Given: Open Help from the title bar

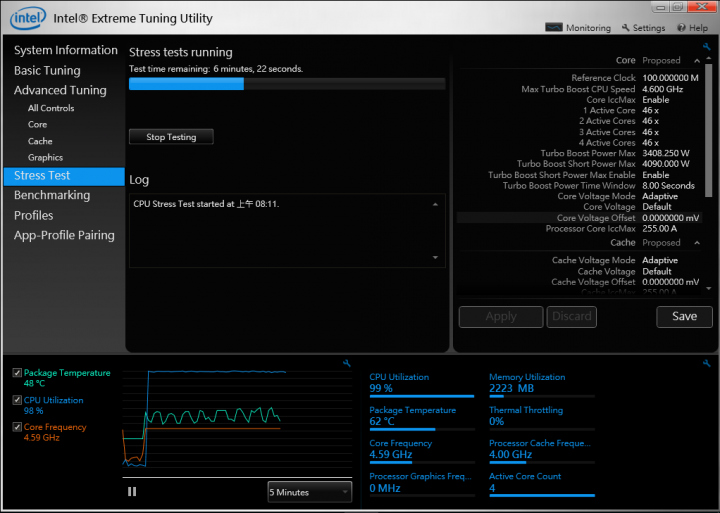Looking at the screenshot, I should (x=692, y=28).
